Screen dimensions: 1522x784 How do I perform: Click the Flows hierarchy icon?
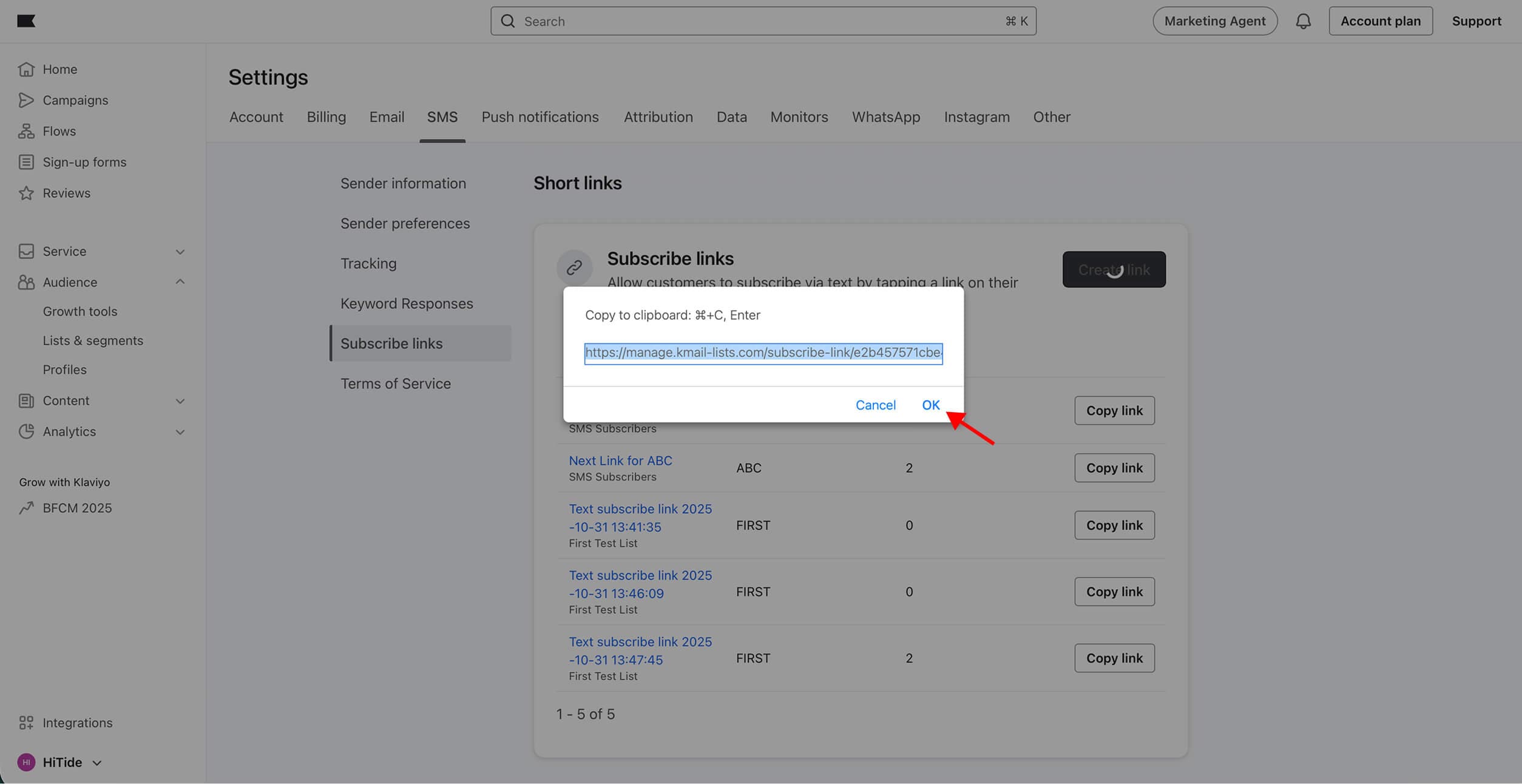coord(26,131)
